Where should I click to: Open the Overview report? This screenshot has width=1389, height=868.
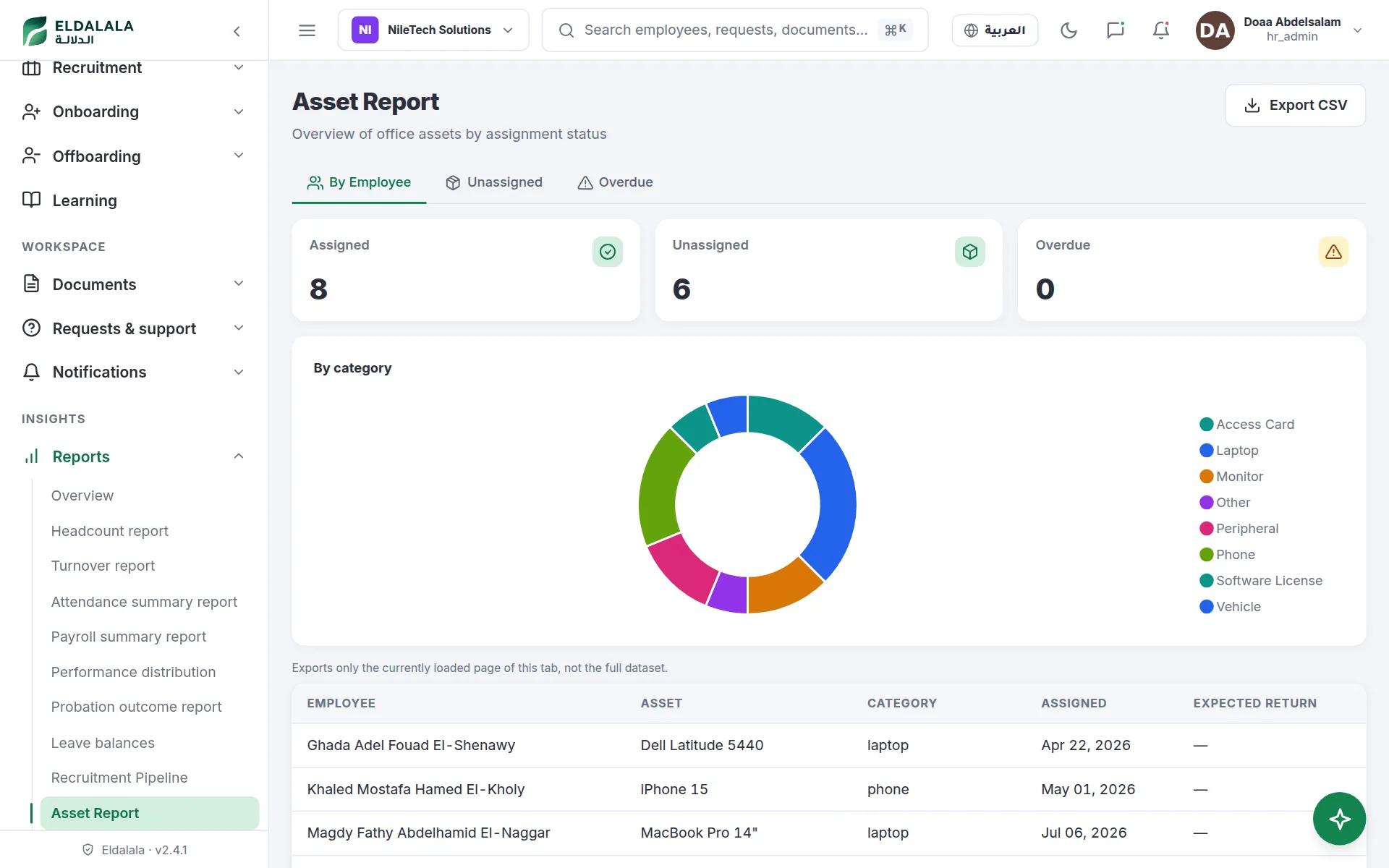coord(82,495)
